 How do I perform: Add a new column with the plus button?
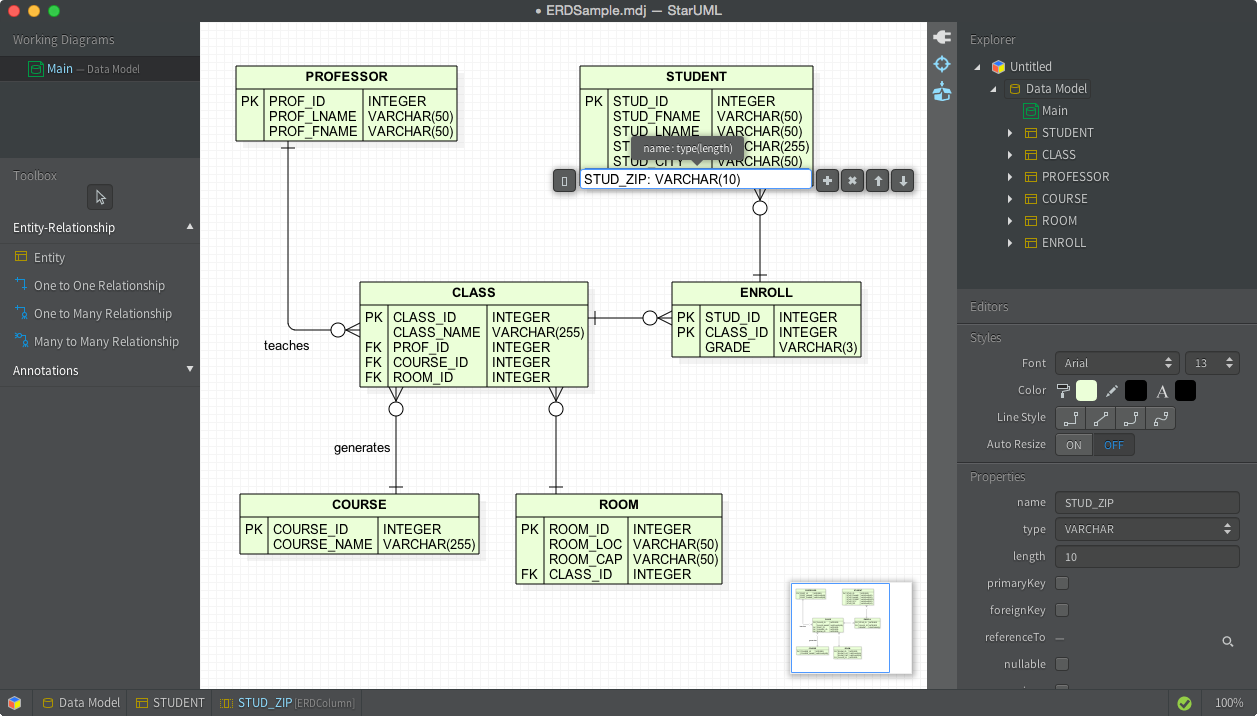coord(827,180)
